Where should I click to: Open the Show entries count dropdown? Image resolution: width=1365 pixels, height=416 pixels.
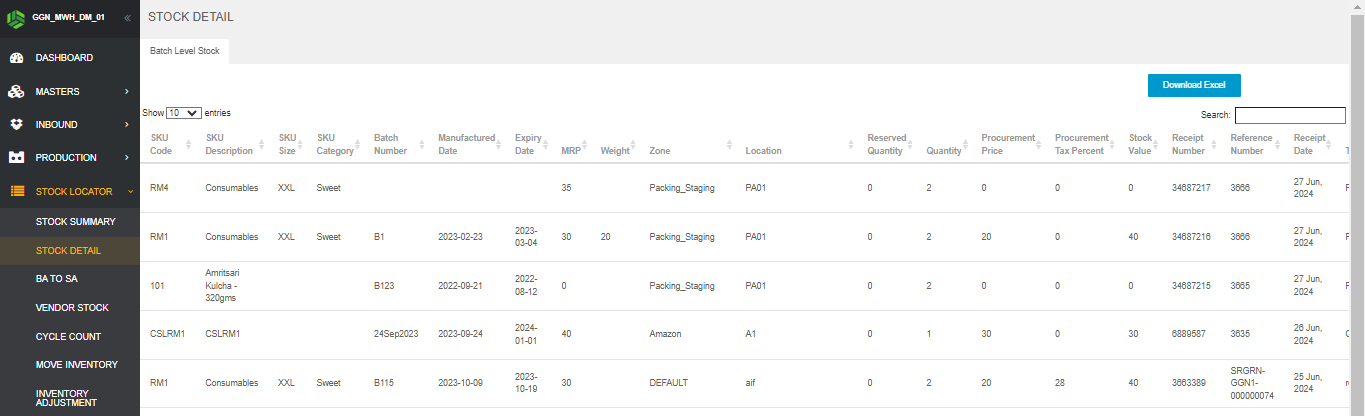tap(184, 114)
